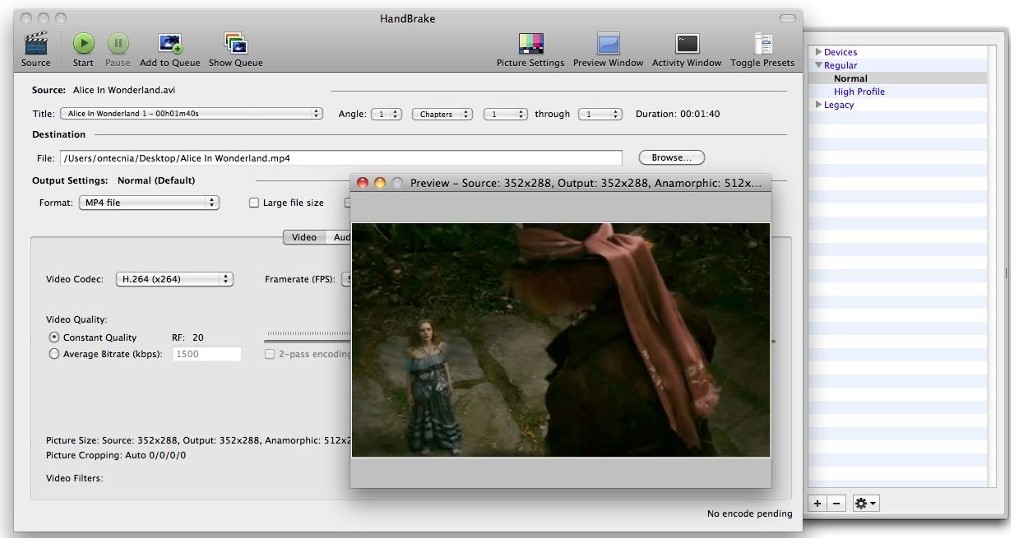
Task: Show the Activity Window toolbar icon
Action: point(687,44)
